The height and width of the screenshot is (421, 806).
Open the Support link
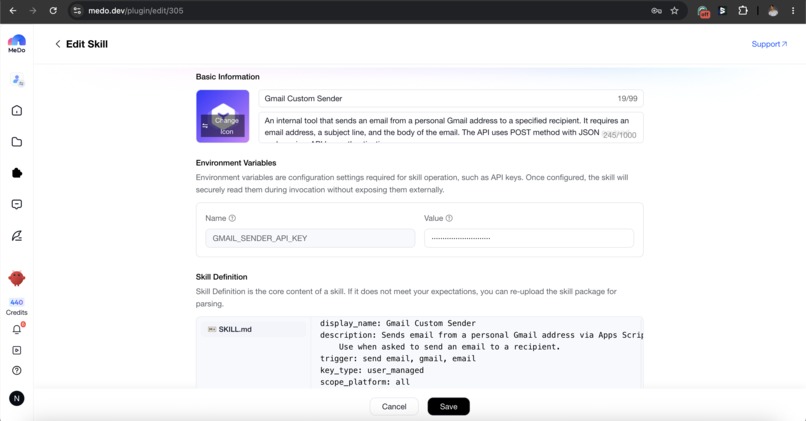(x=769, y=44)
